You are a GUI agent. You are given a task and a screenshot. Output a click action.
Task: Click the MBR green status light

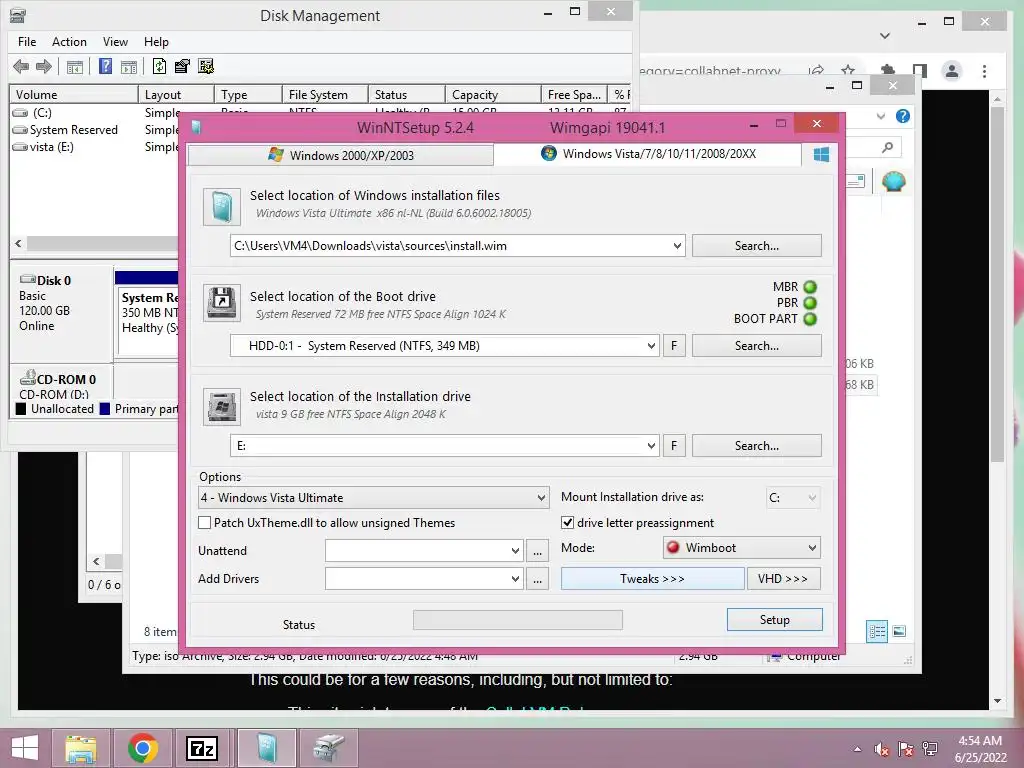810,287
